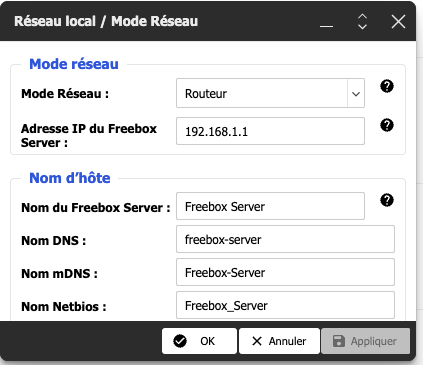Close the Mode Réseau dialog
This screenshot has height=365, width=423.
[398, 22]
